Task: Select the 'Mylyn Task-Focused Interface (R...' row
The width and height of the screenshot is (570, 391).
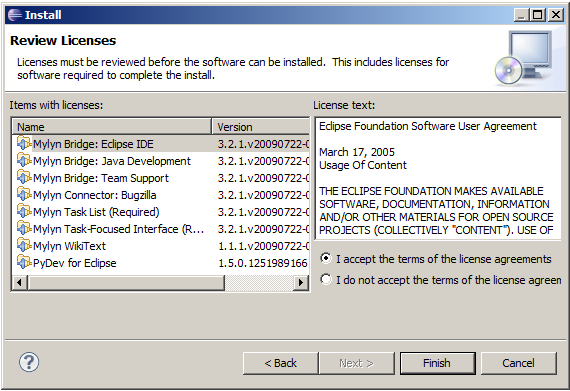Action: pos(161,229)
